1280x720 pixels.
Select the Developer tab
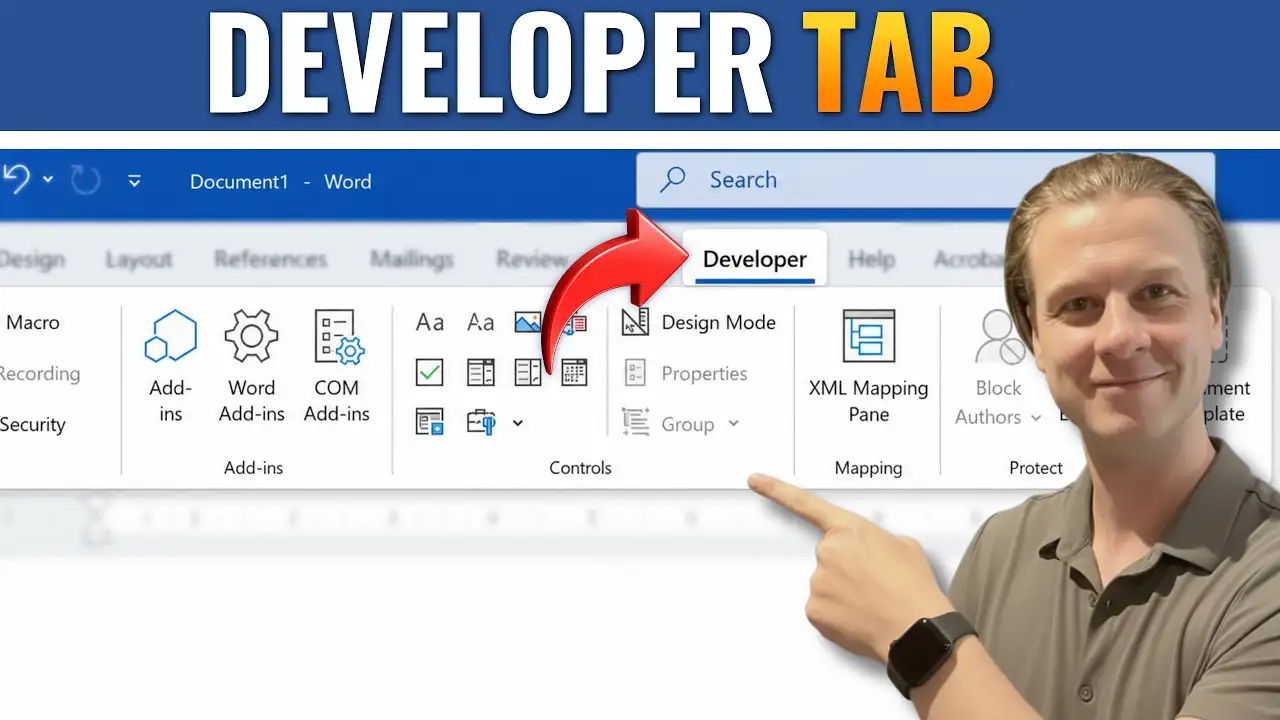pyautogui.click(x=754, y=259)
